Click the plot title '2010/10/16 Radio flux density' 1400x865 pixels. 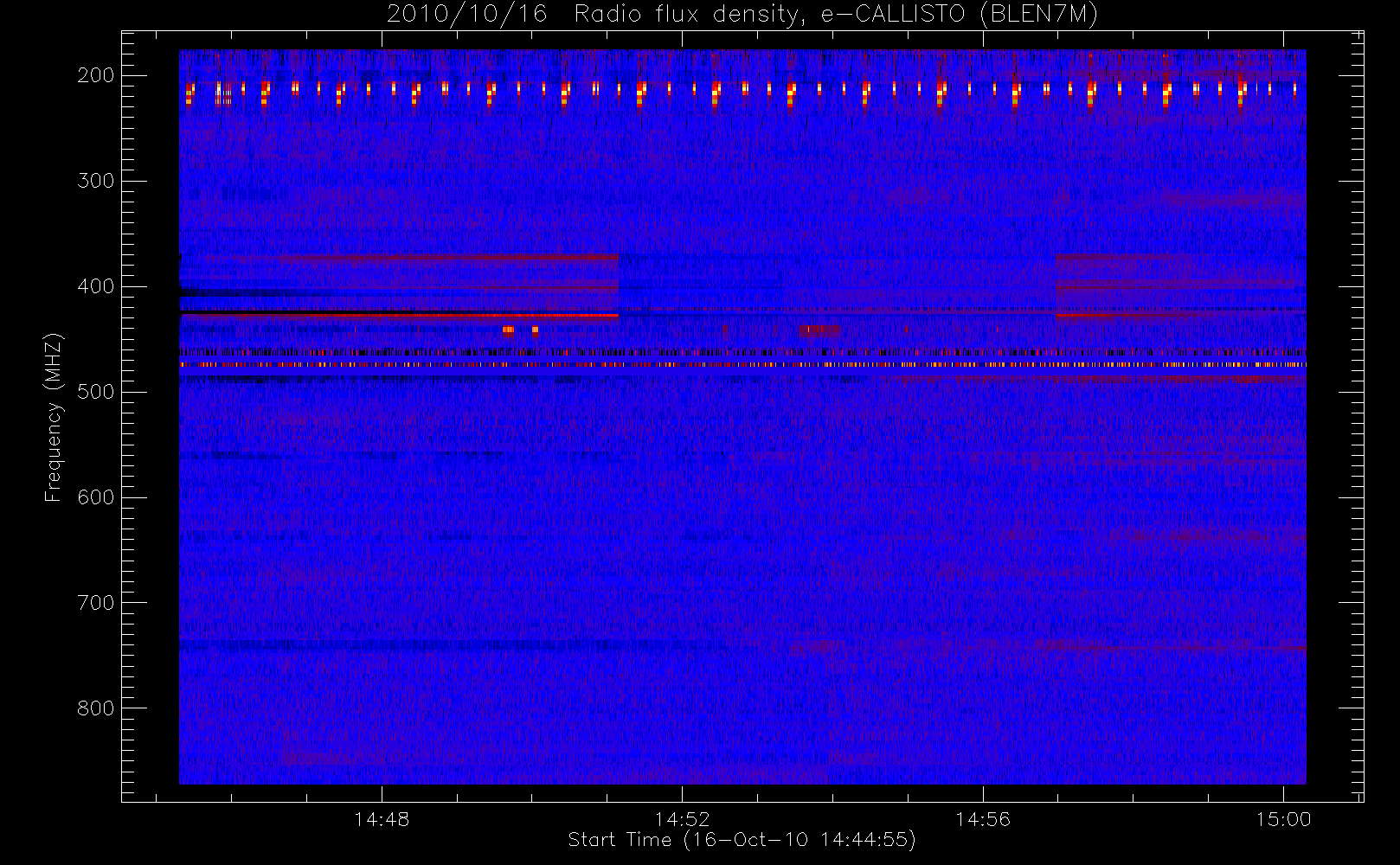[x=742, y=15]
